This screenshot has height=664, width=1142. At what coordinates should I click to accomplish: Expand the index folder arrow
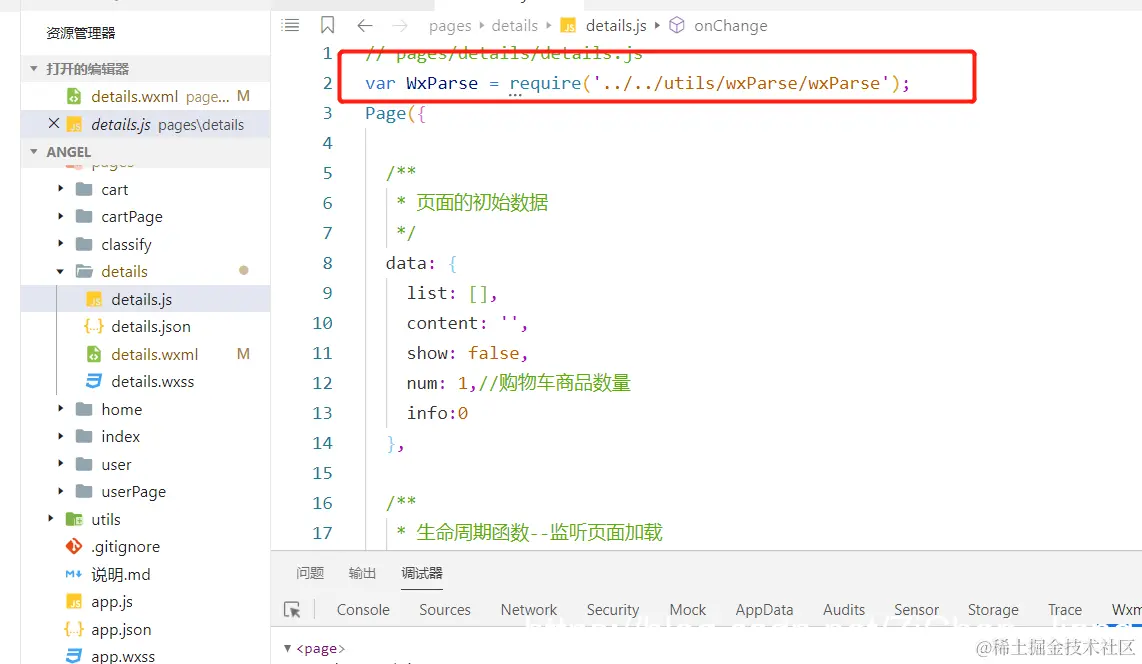pos(60,436)
